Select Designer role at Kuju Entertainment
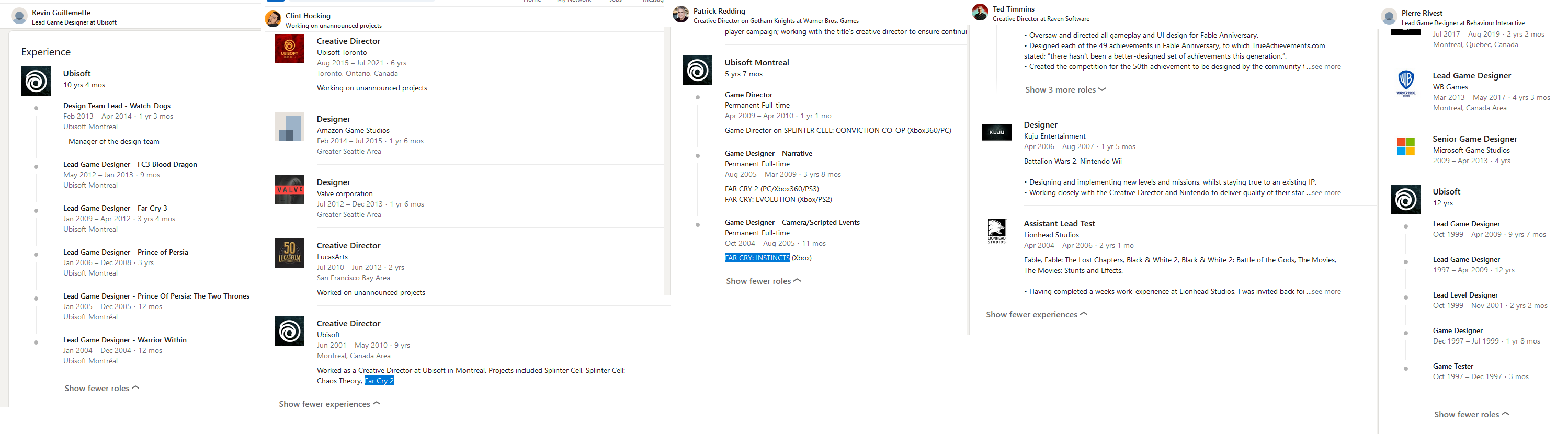 pos(1041,125)
